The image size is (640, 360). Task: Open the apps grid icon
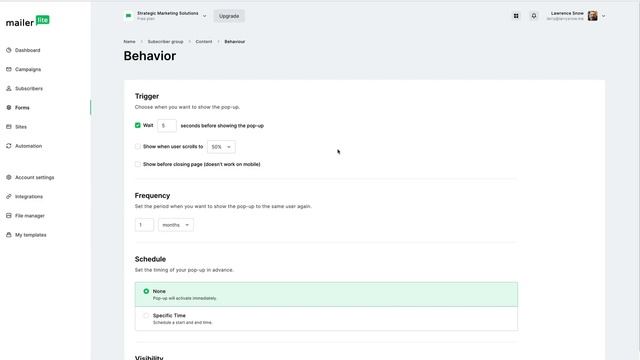(x=516, y=16)
